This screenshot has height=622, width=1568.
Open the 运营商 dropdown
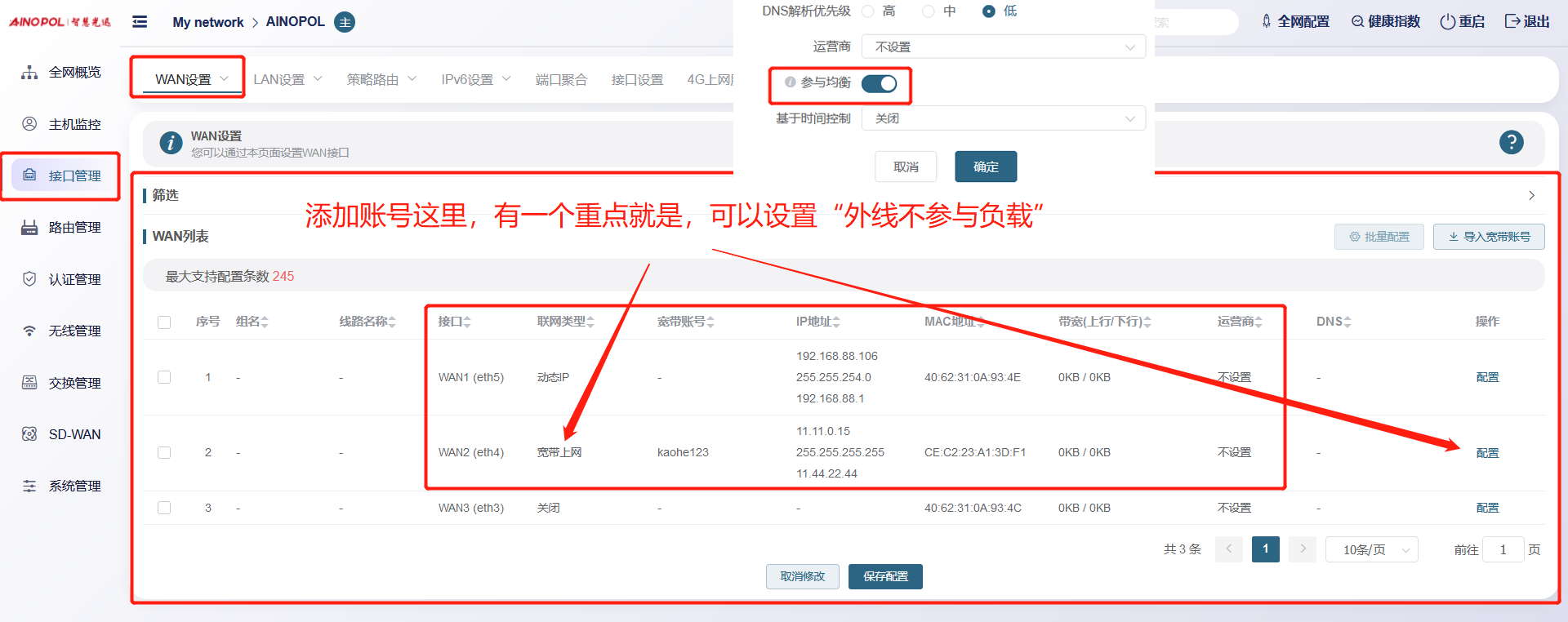pos(1003,47)
